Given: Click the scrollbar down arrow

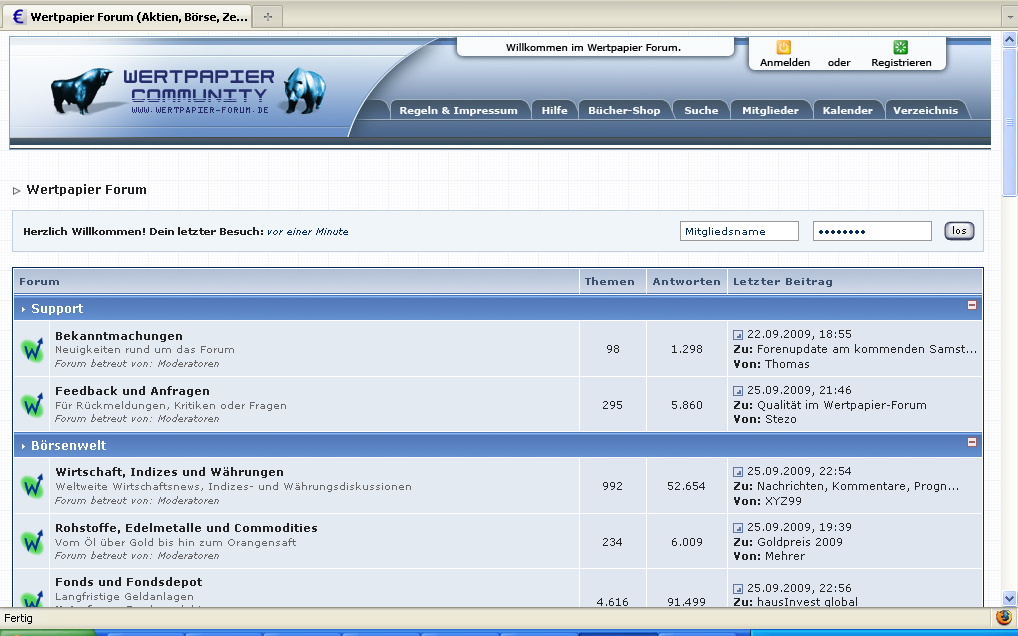Looking at the screenshot, I should click(1009, 598).
